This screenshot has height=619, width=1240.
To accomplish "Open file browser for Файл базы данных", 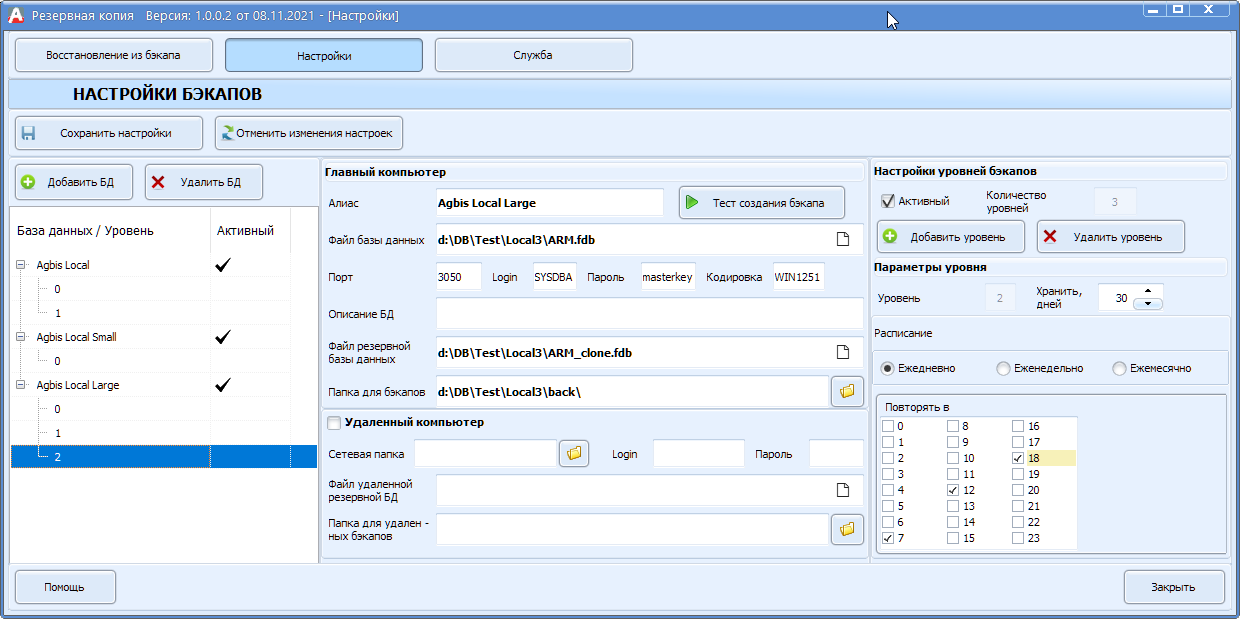I will 843,239.
